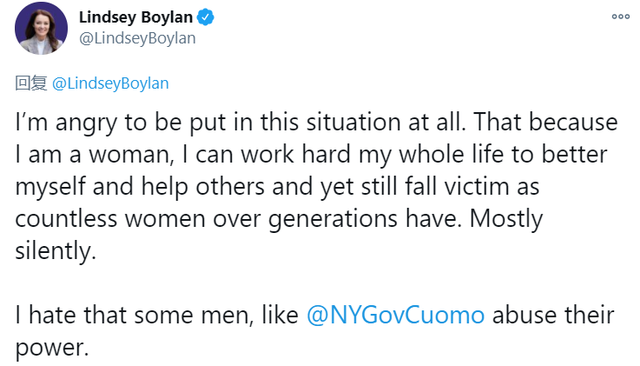Click the blue verified checkmark badge
The width and height of the screenshot is (640, 366).
click(206, 18)
